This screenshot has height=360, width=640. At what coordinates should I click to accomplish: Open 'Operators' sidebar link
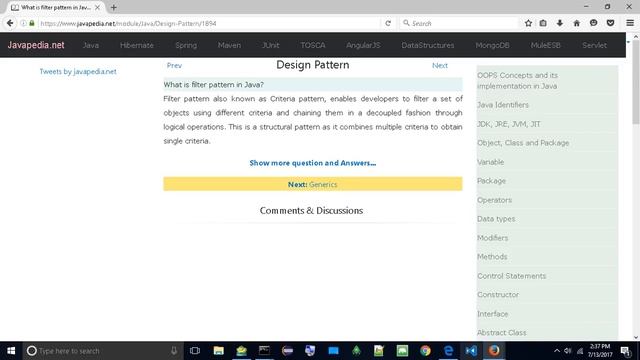(494, 200)
